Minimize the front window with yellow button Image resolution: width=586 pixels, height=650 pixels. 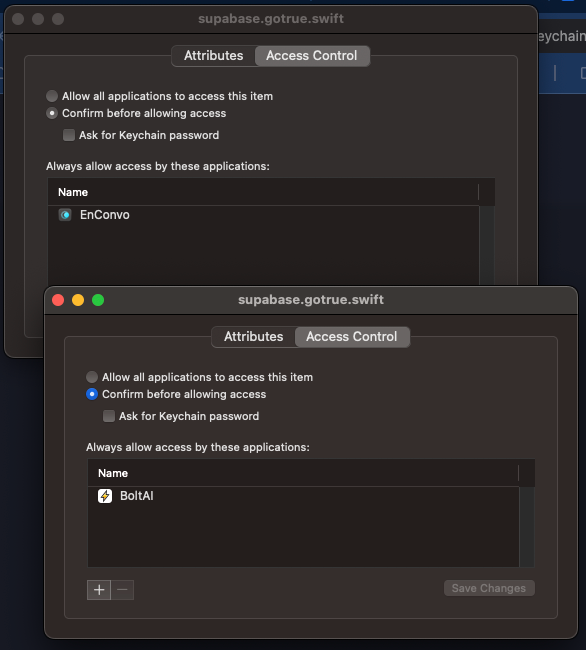coord(78,300)
